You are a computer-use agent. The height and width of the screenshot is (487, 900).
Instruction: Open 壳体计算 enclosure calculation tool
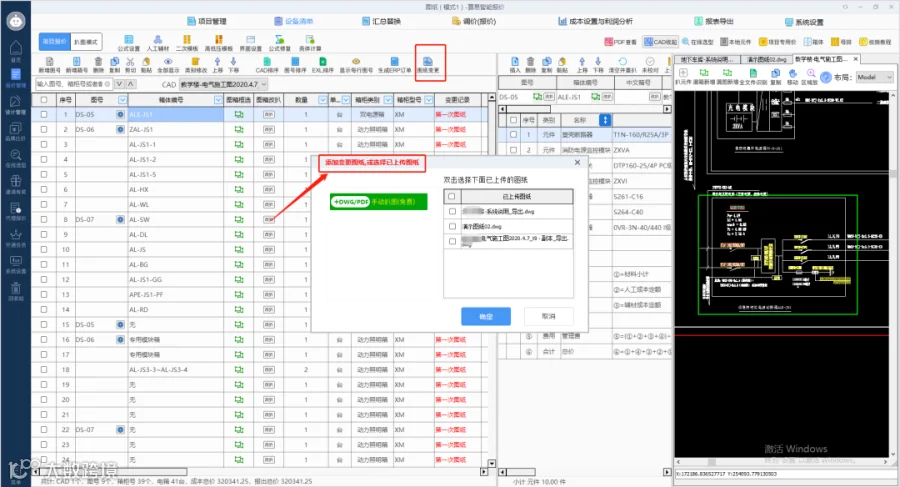(x=310, y=43)
